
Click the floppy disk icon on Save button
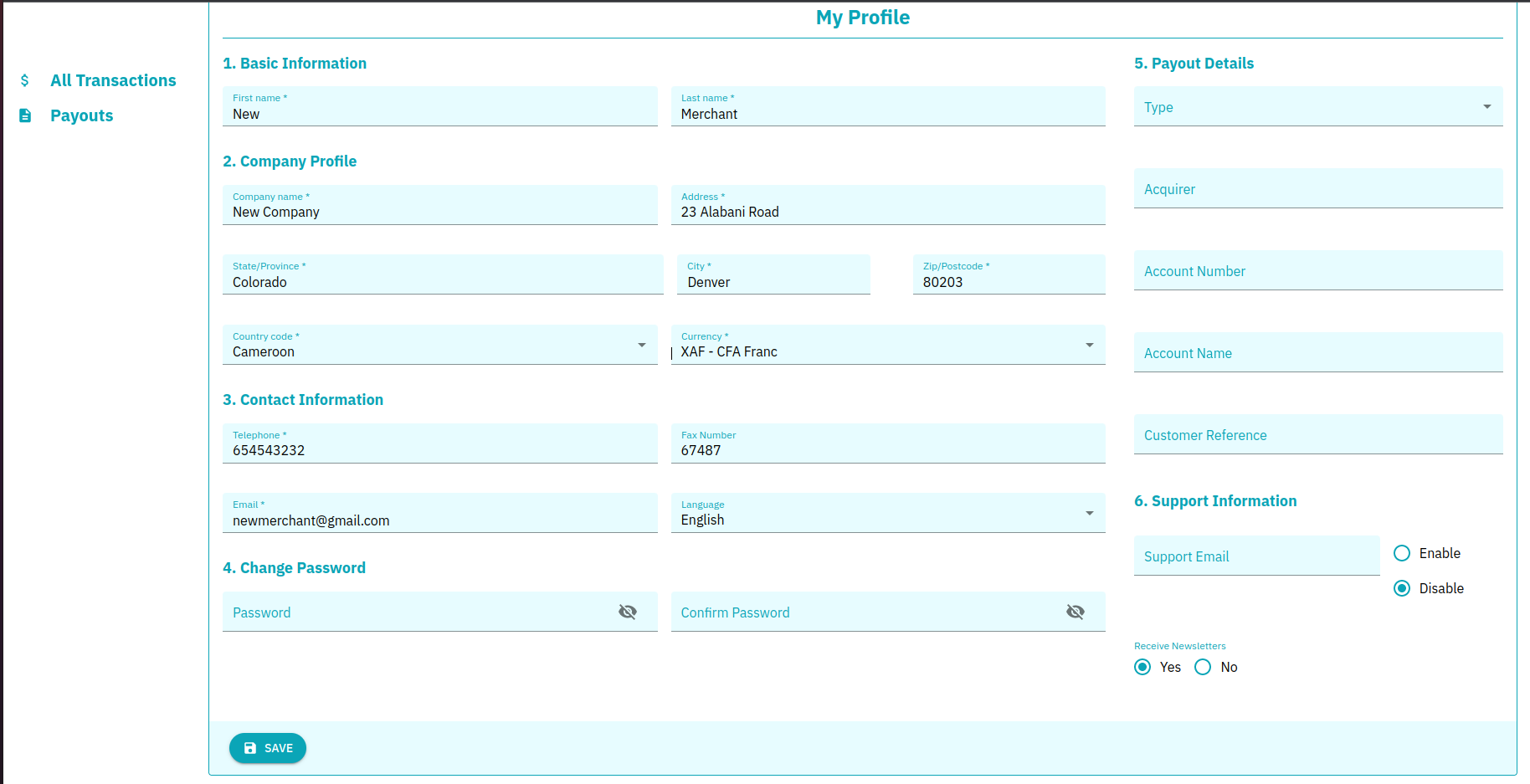click(250, 748)
